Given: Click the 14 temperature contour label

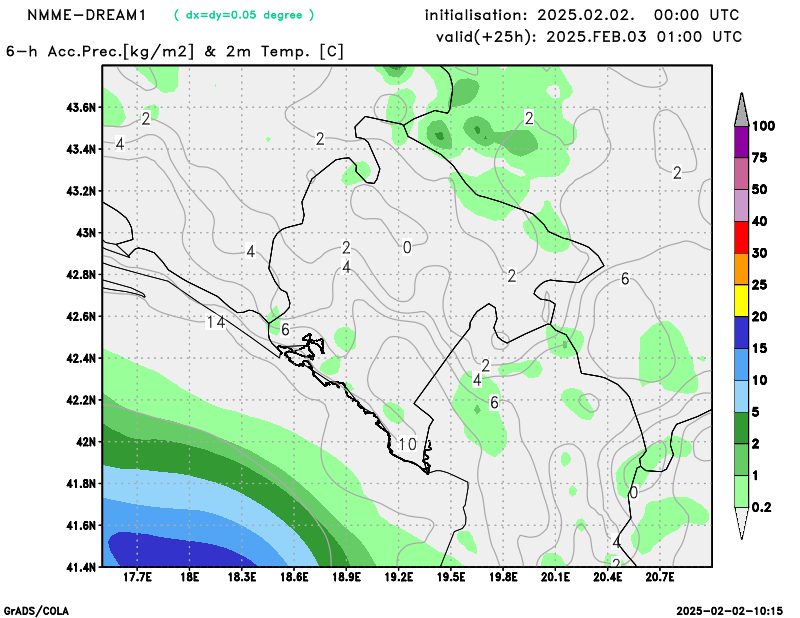Looking at the screenshot, I should tap(215, 322).
